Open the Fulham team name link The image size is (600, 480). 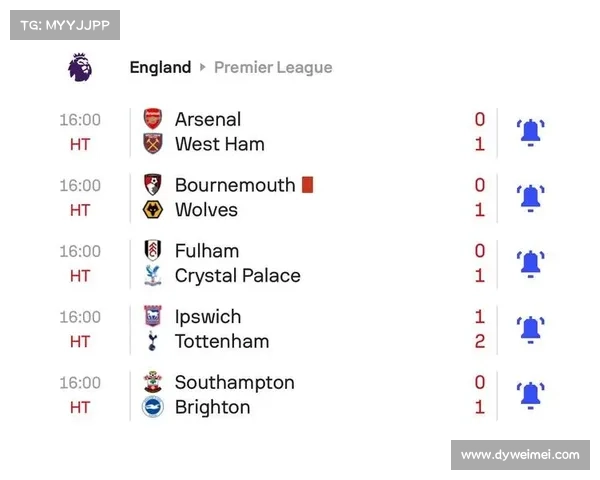click(x=207, y=251)
